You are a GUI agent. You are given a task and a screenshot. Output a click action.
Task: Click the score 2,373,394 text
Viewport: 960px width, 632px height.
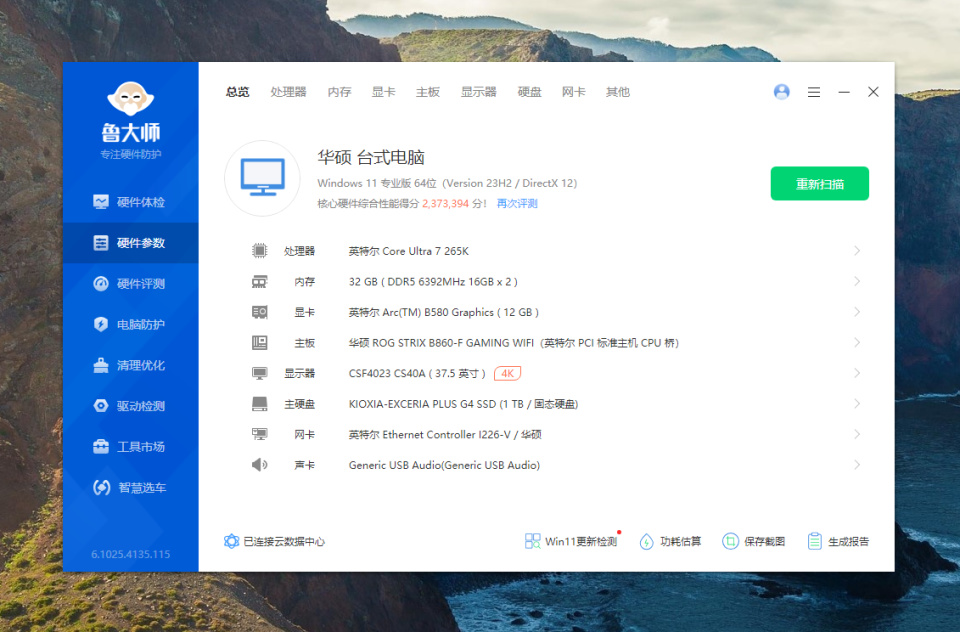click(446, 203)
